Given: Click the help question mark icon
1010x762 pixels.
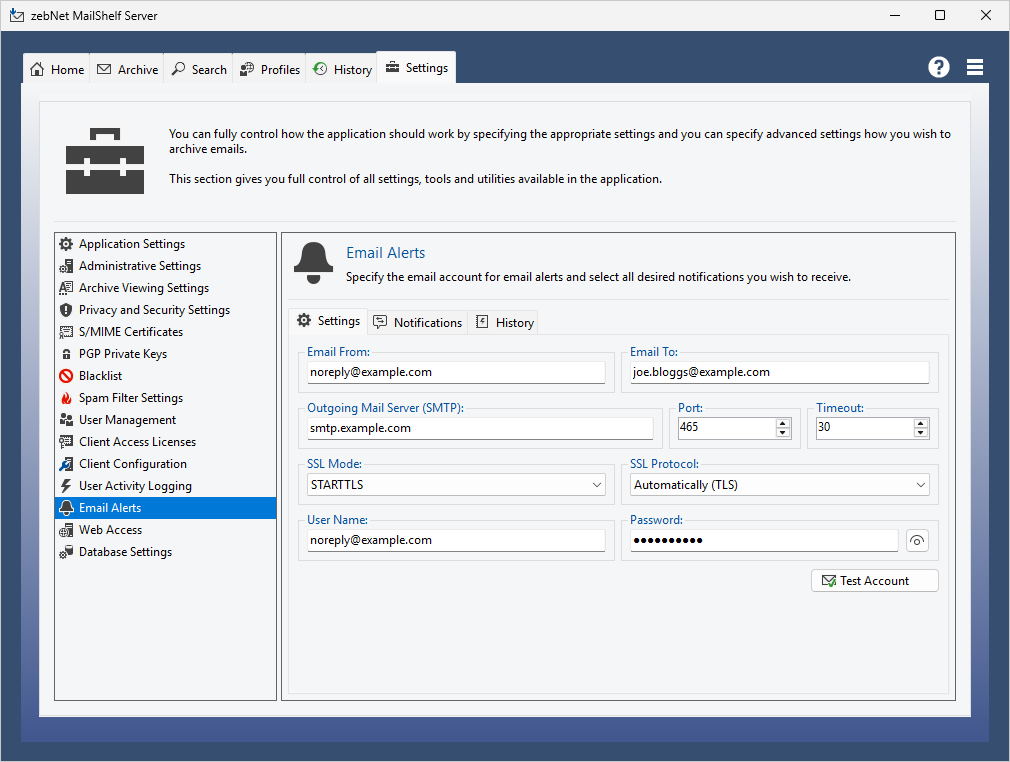Looking at the screenshot, I should coord(938,67).
